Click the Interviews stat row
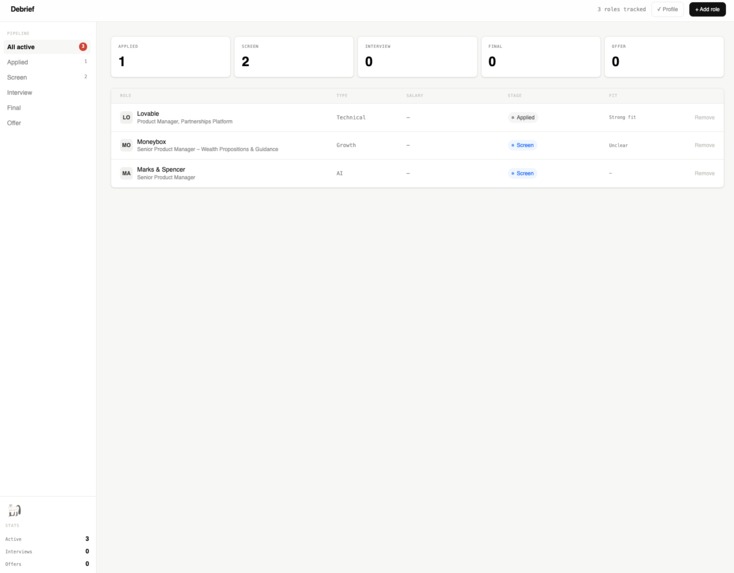 click(47, 551)
